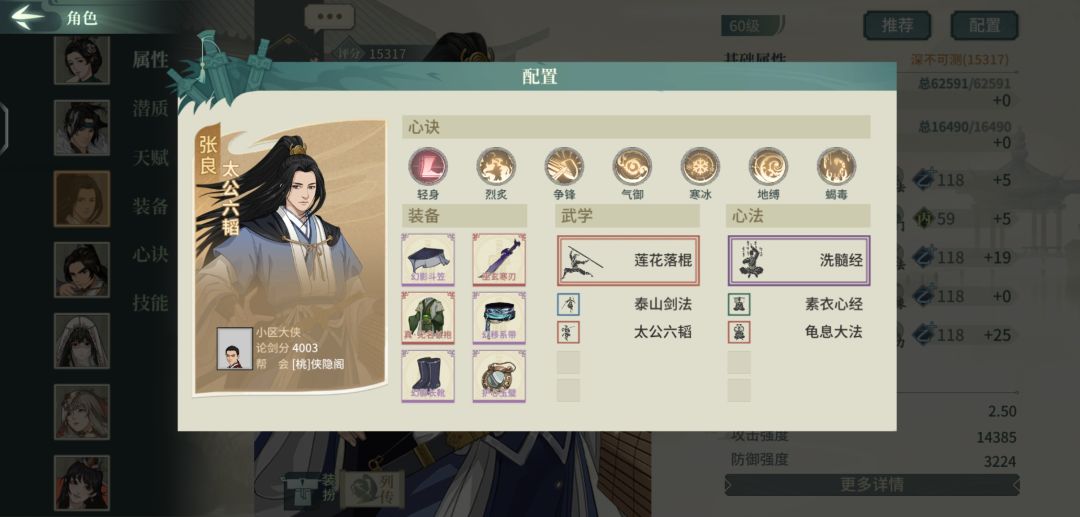This screenshot has width=1080, height=517.
Task: Choose the top female character portrait
Action: pyautogui.click(x=82, y=60)
